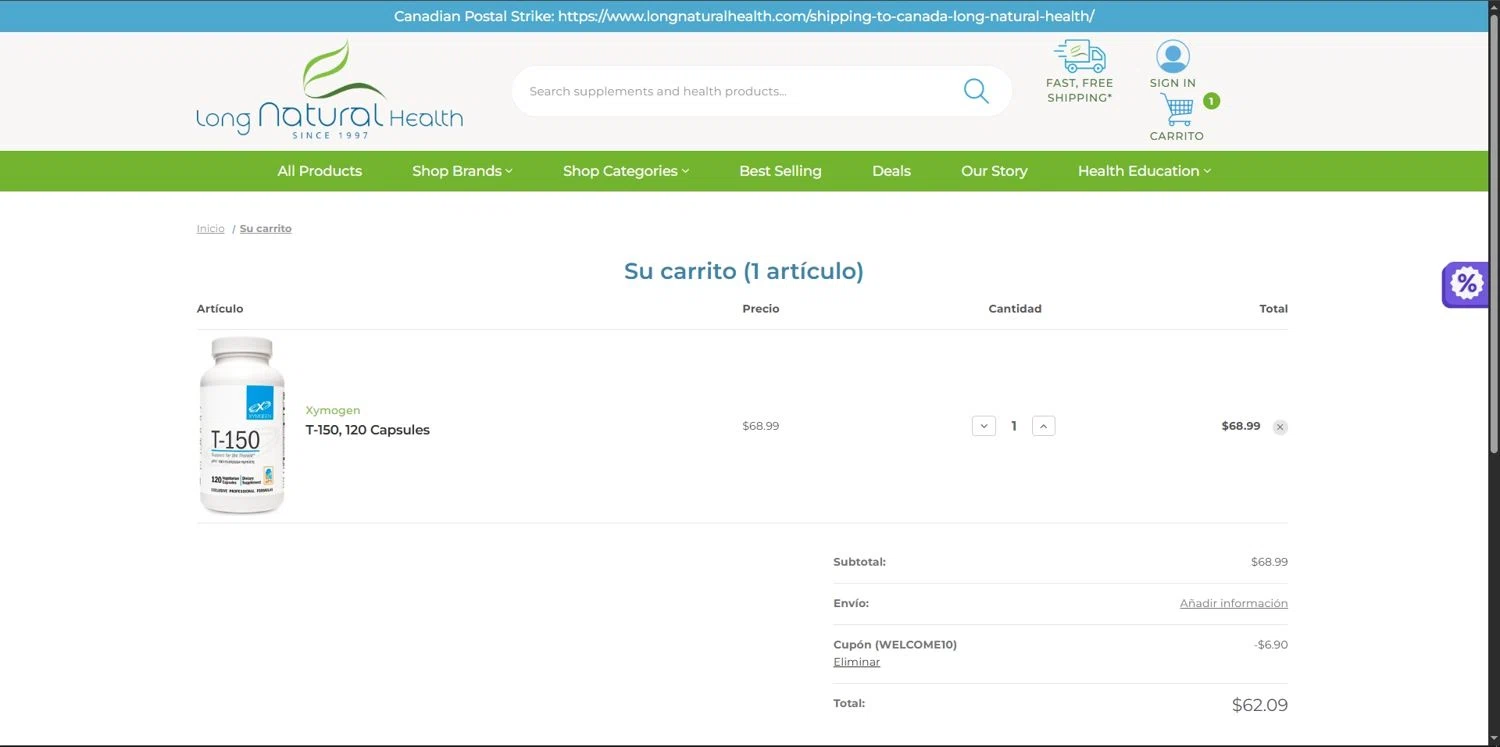Open the Xymogen brand link

(x=333, y=411)
